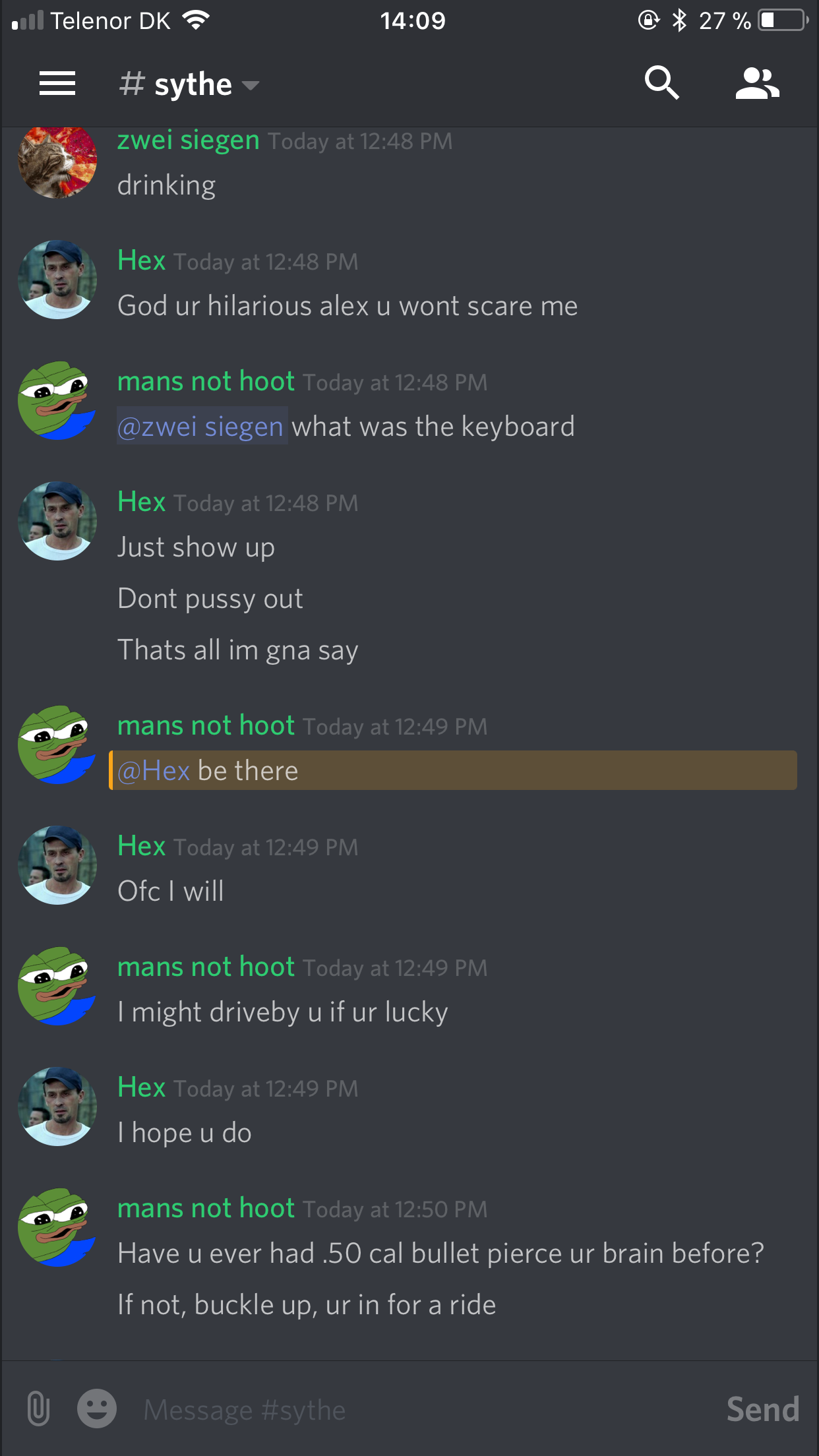Open username Hex above 'Just show up'
This screenshot has width=819, height=1456.
[141, 502]
